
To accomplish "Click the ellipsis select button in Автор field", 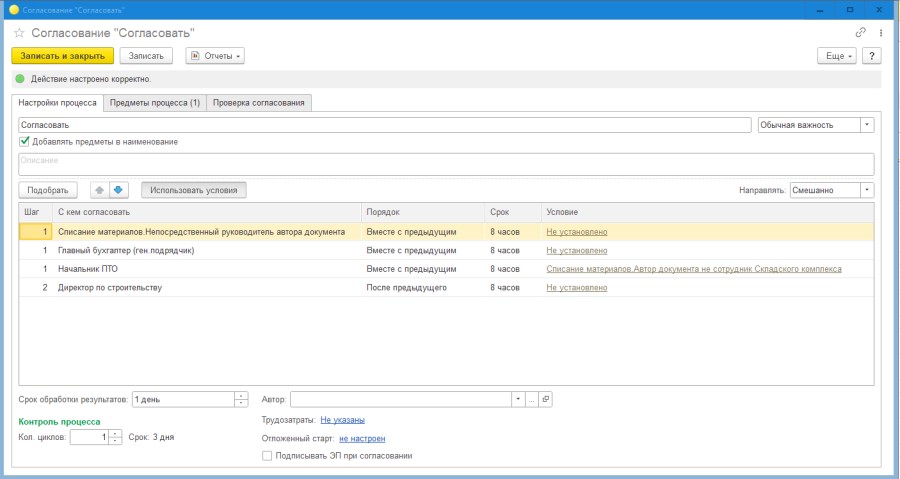I will coord(532,399).
